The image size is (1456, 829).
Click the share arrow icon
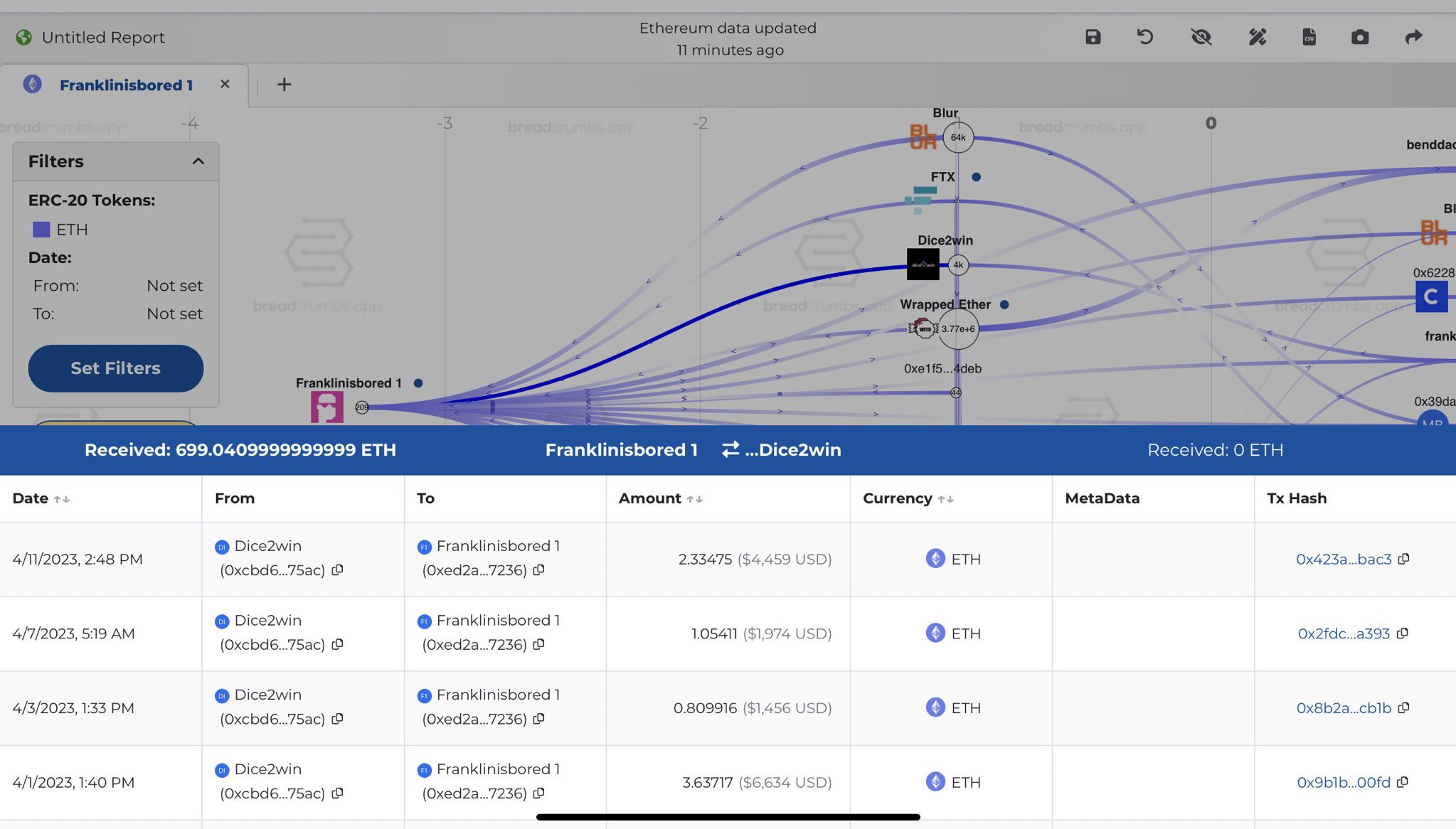pyautogui.click(x=1413, y=37)
